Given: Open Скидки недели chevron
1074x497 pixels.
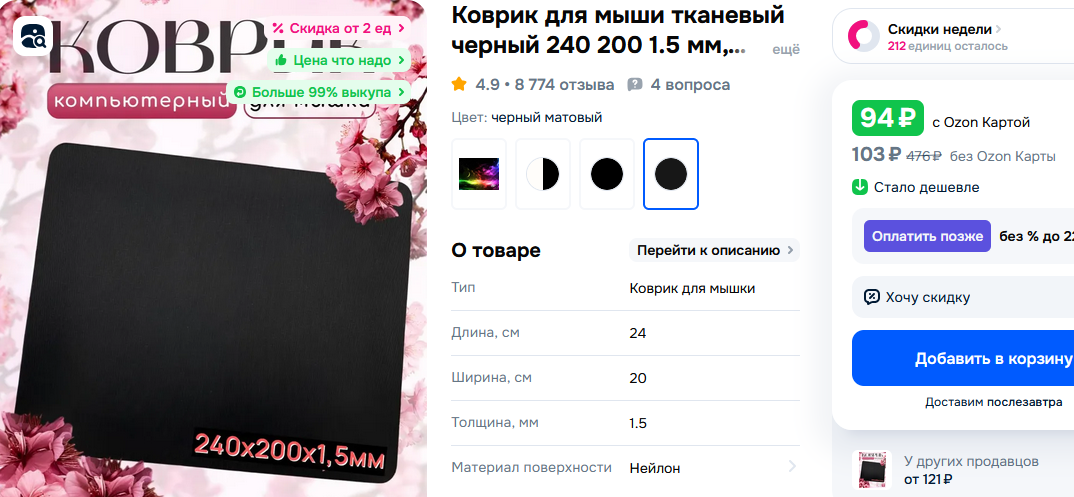Looking at the screenshot, I should click(x=998, y=29).
